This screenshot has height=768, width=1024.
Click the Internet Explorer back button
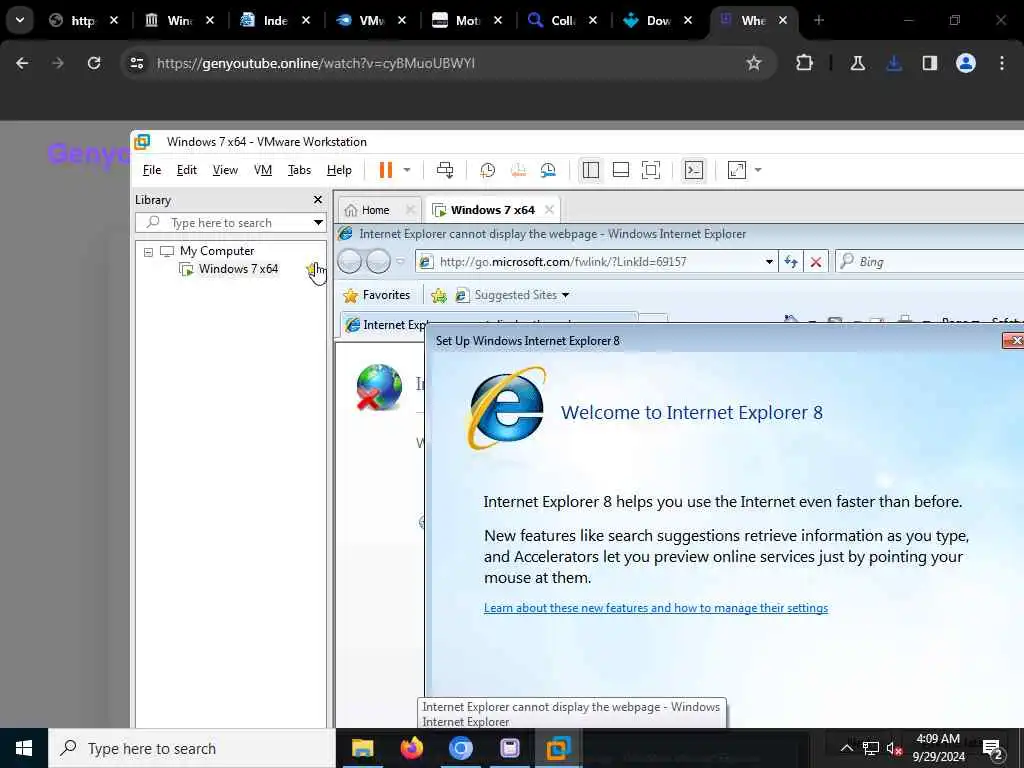coord(349,262)
